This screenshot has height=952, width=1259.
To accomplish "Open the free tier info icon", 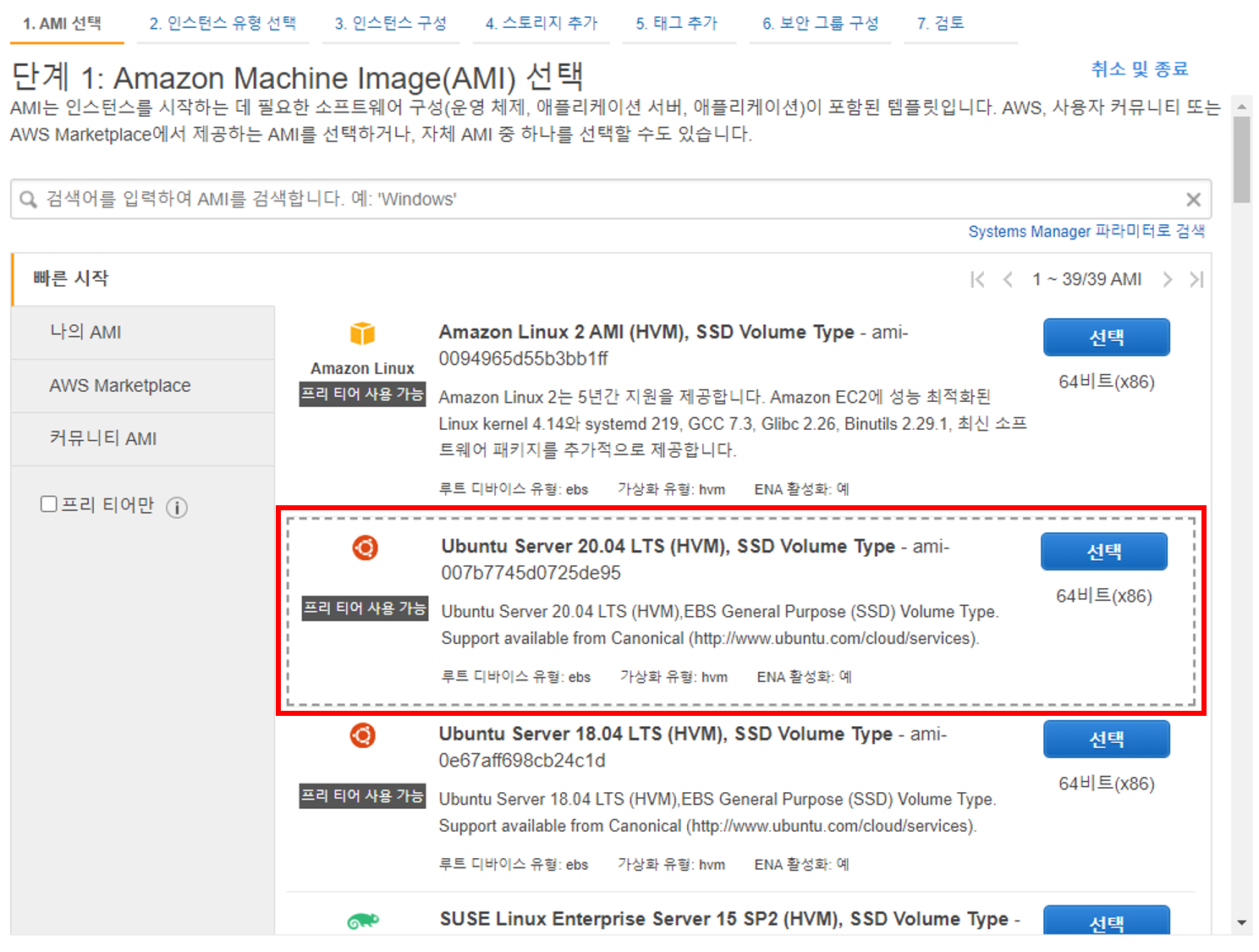I will [x=177, y=507].
